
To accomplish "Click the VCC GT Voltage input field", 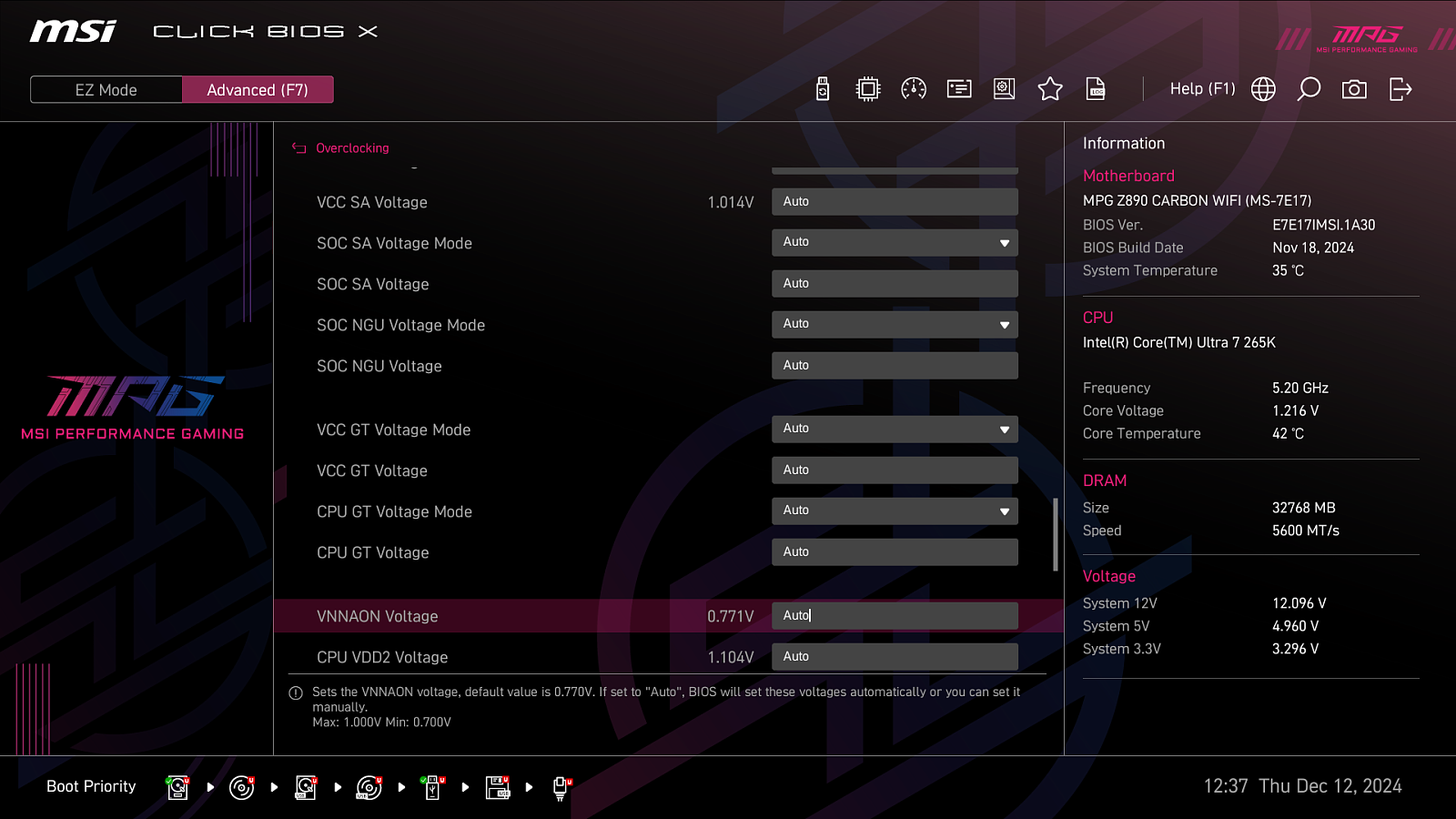I will [895, 470].
